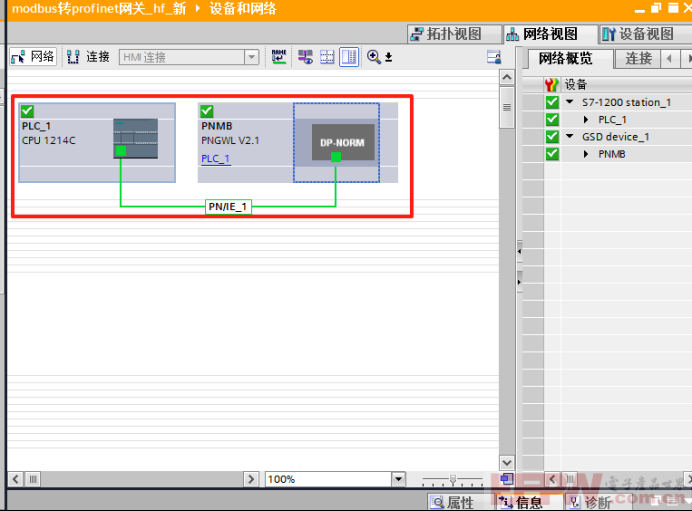Click the zoom magnifier icon

click(373, 56)
